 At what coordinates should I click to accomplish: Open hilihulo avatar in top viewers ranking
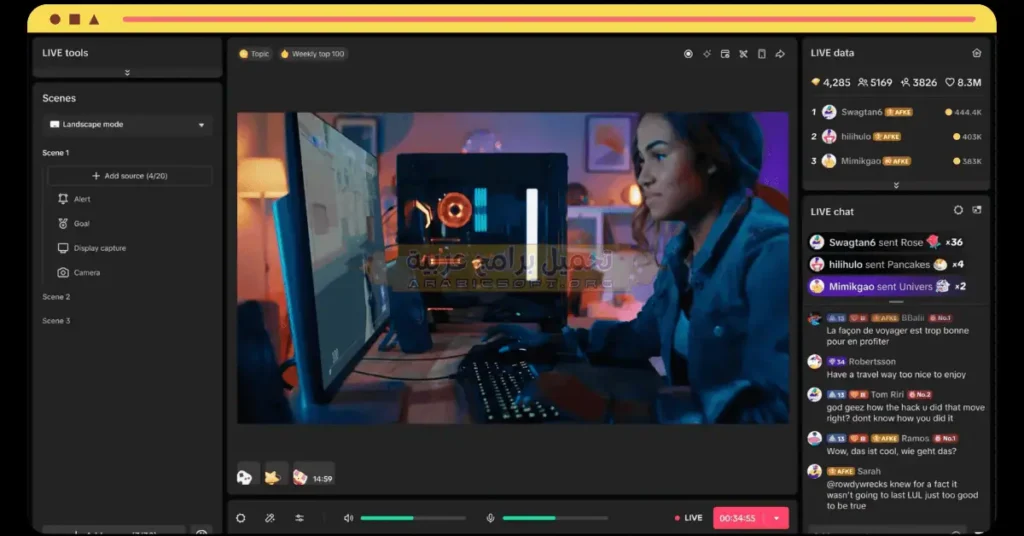[829, 136]
